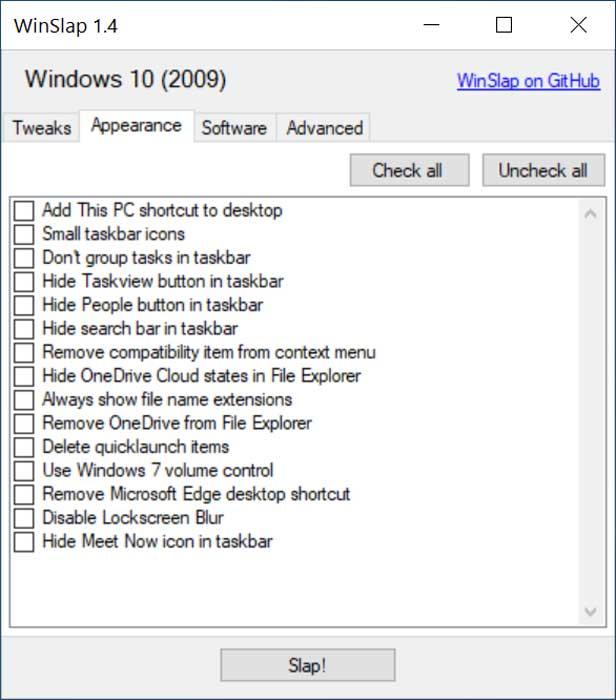
Task: Check Hide search bar in taskbar
Action: (x=24, y=329)
